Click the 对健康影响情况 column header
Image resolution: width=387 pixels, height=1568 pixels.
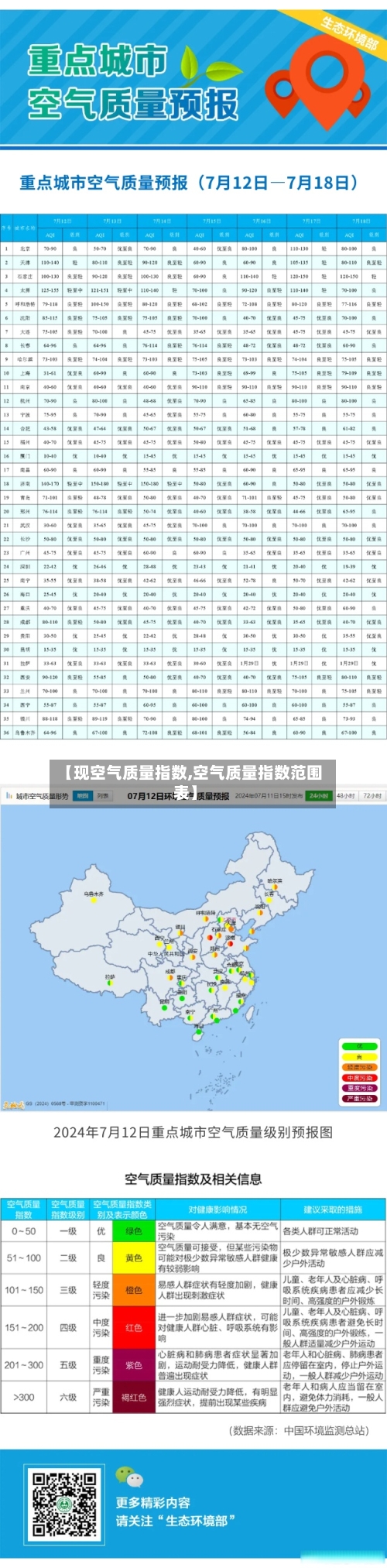217,1209
